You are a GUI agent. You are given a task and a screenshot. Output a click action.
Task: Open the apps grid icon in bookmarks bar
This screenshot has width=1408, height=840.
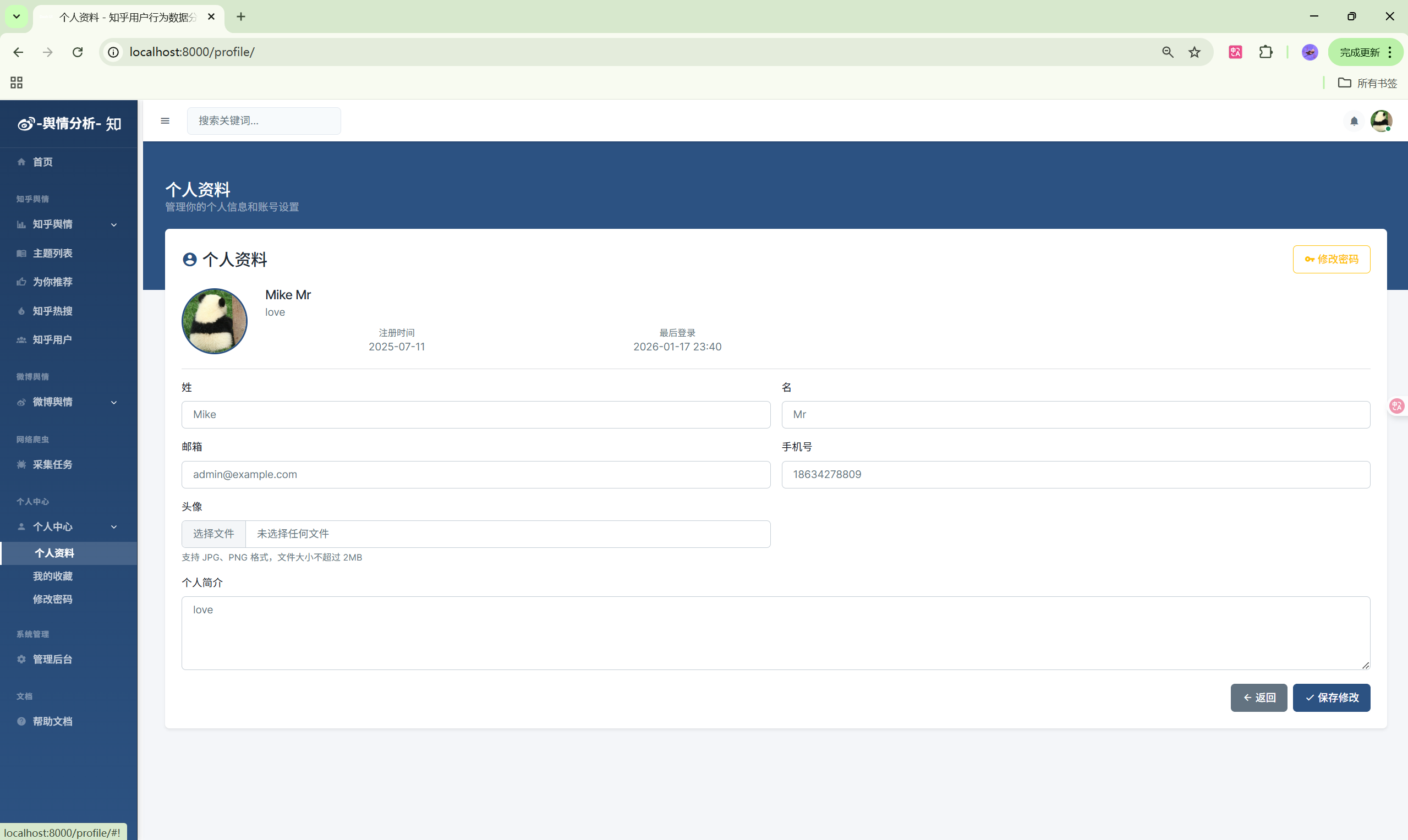click(17, 83)
